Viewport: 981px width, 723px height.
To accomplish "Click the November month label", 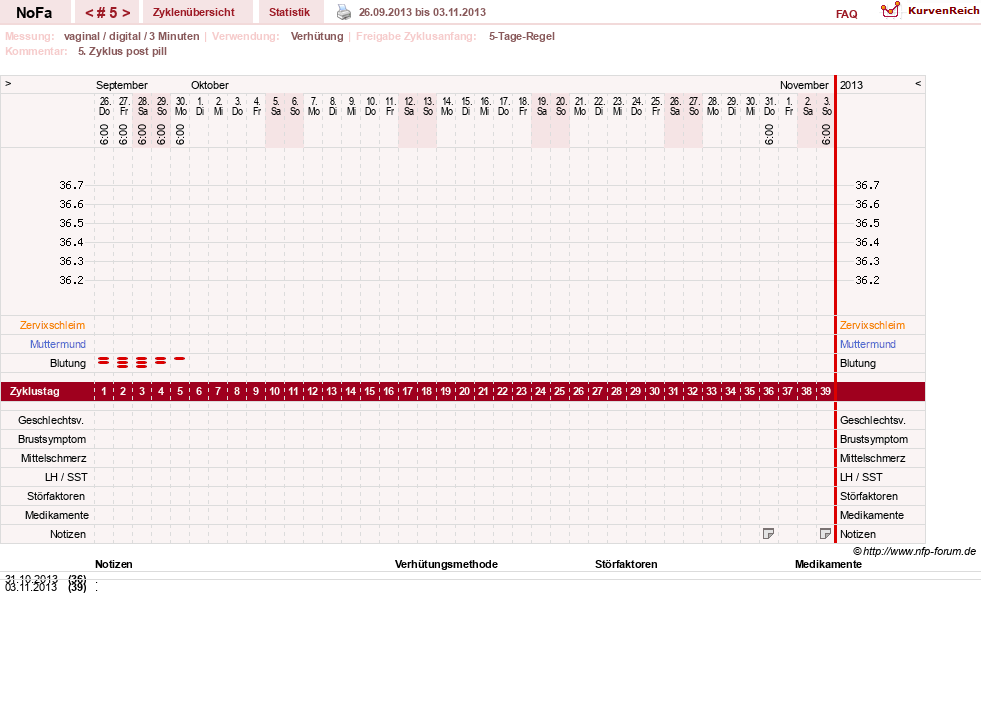I will point(804,85).
